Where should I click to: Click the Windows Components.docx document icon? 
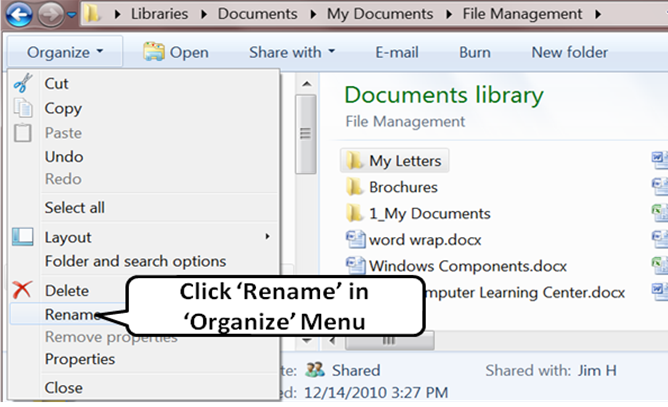coord(355,266)
